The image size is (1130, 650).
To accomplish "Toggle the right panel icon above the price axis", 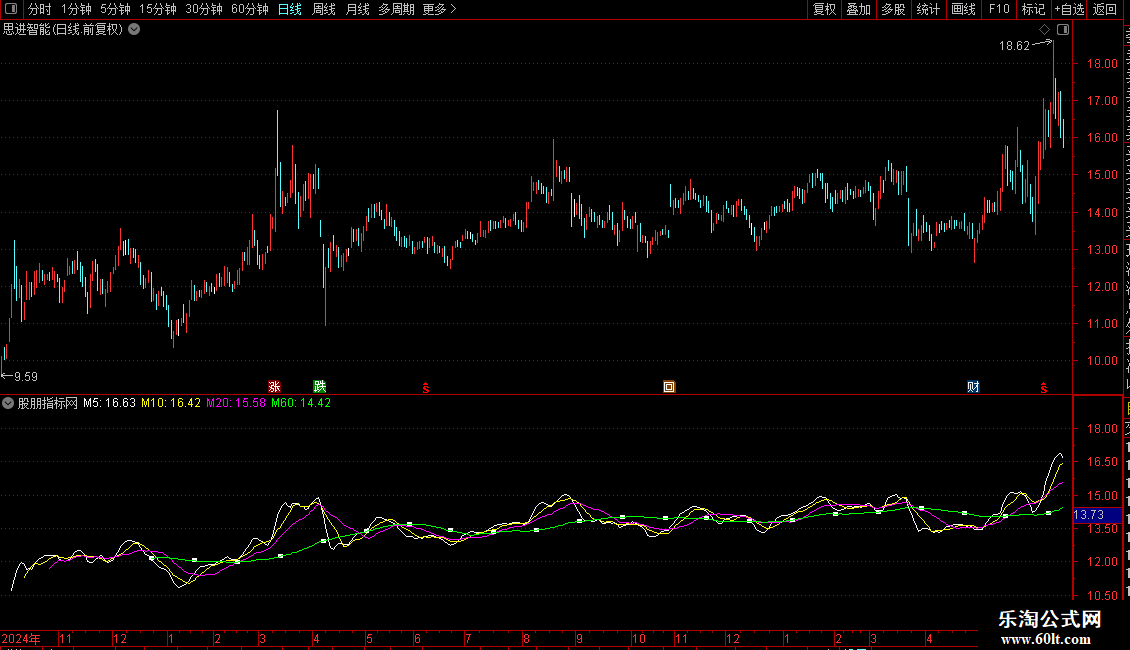I will (1063, 30).
